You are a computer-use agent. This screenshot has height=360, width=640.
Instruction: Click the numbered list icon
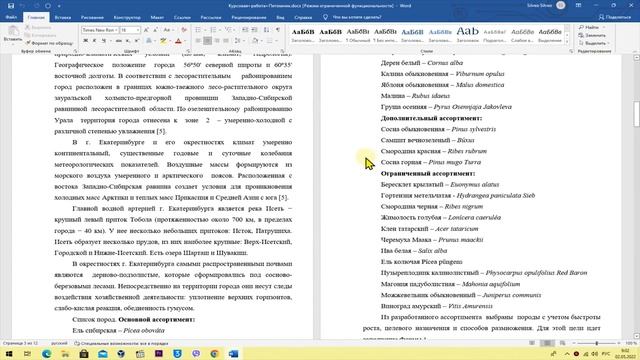click(213, 30)
